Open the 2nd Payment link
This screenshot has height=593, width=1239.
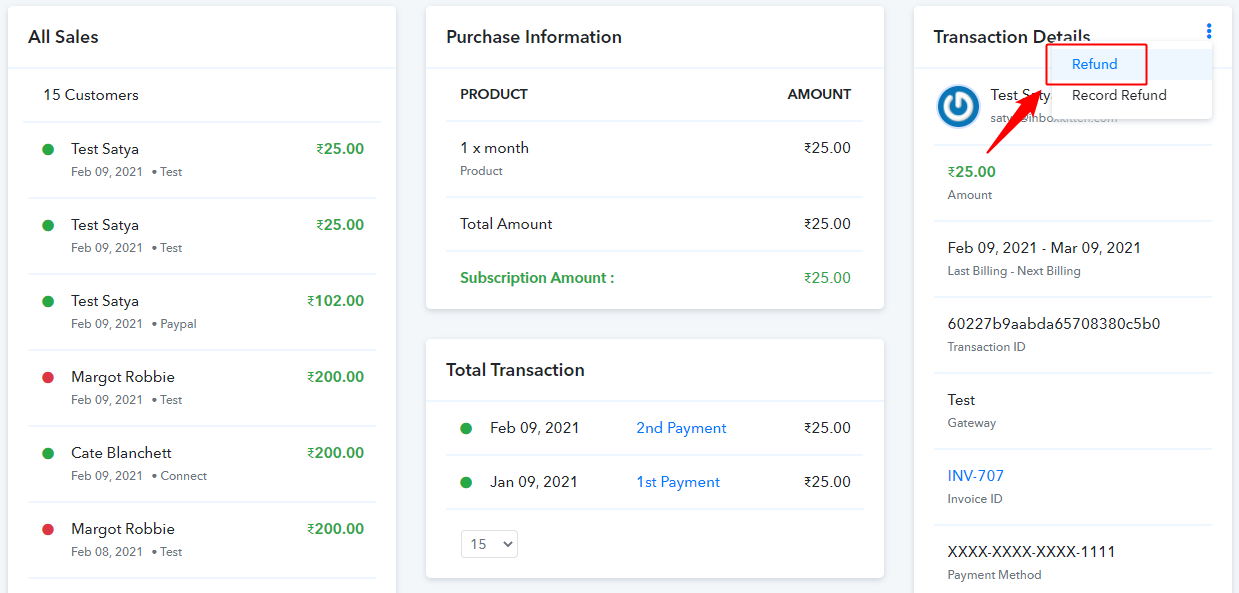point(681,428)
